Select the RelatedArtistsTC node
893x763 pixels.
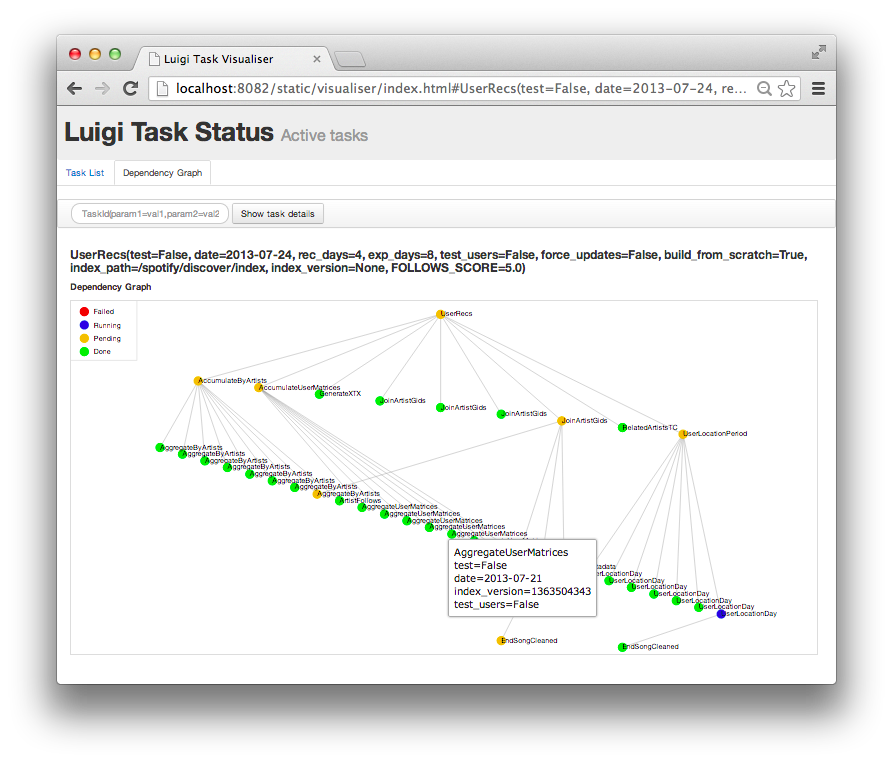coord(621,427)
